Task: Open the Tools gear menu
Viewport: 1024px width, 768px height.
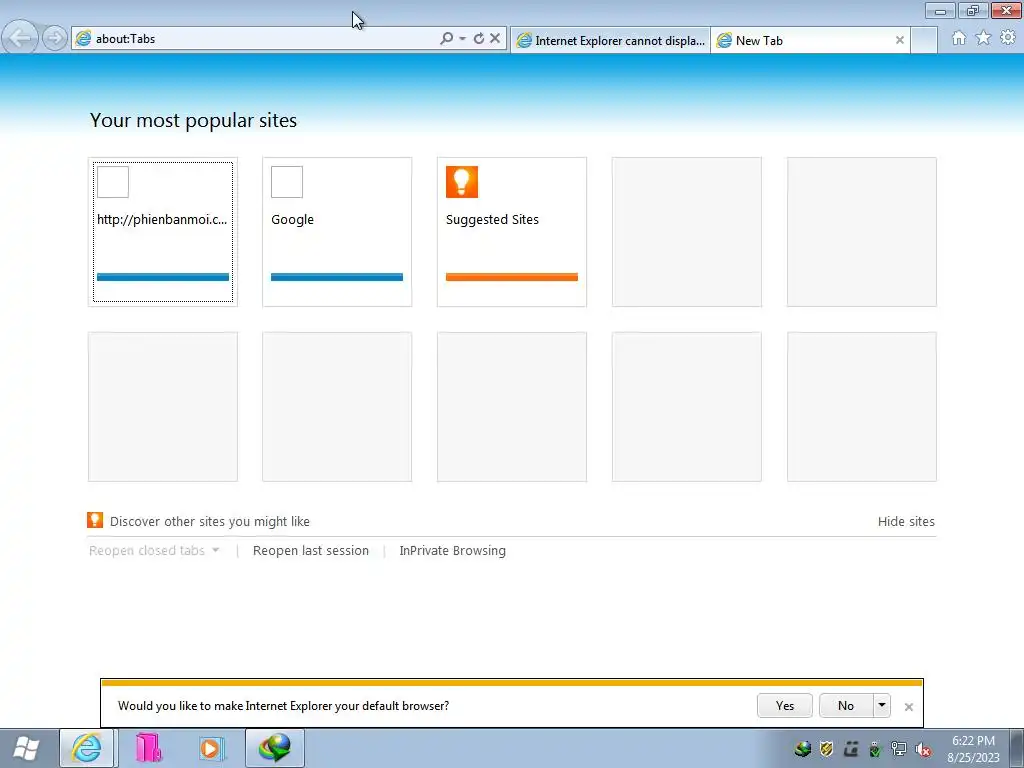Action: pos(1008,38)
